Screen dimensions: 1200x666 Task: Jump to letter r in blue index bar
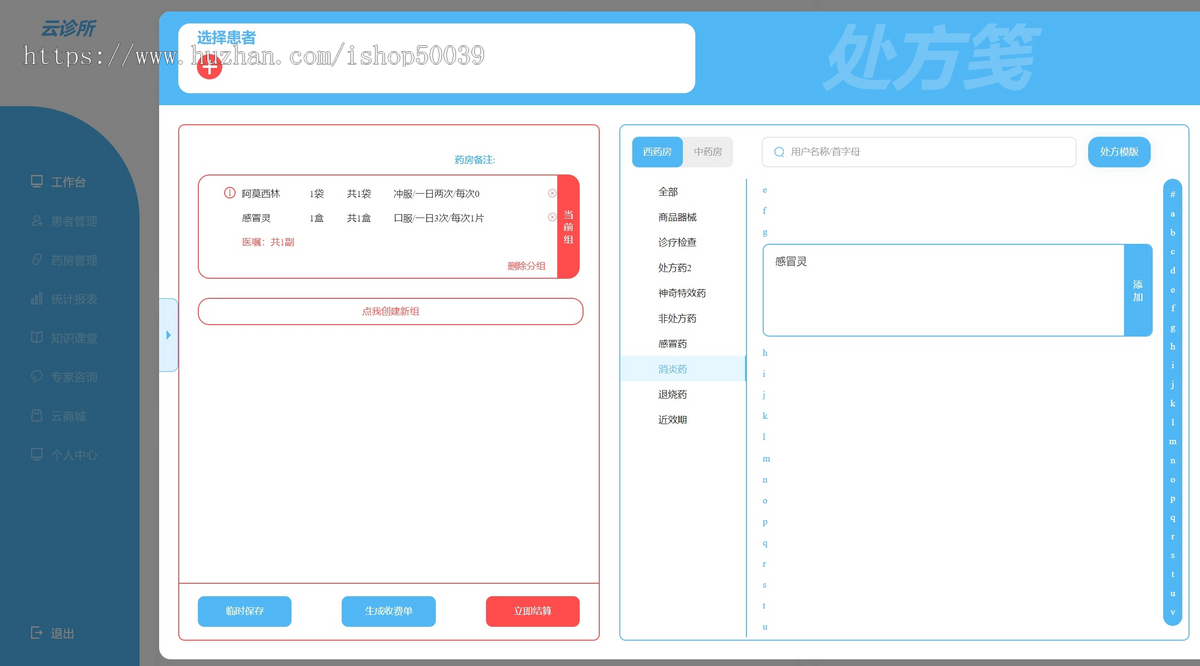[x=1173, y=537]
